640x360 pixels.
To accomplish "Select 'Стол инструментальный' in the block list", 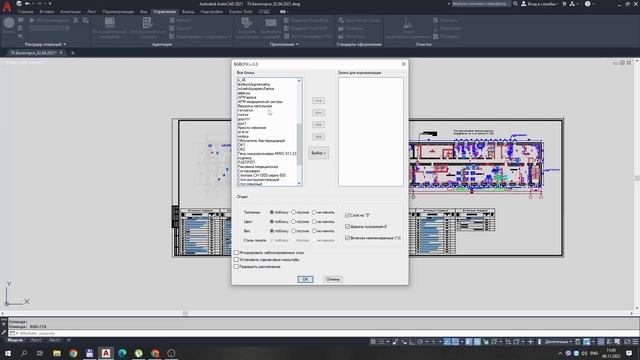I will click(x=259, y=180).
